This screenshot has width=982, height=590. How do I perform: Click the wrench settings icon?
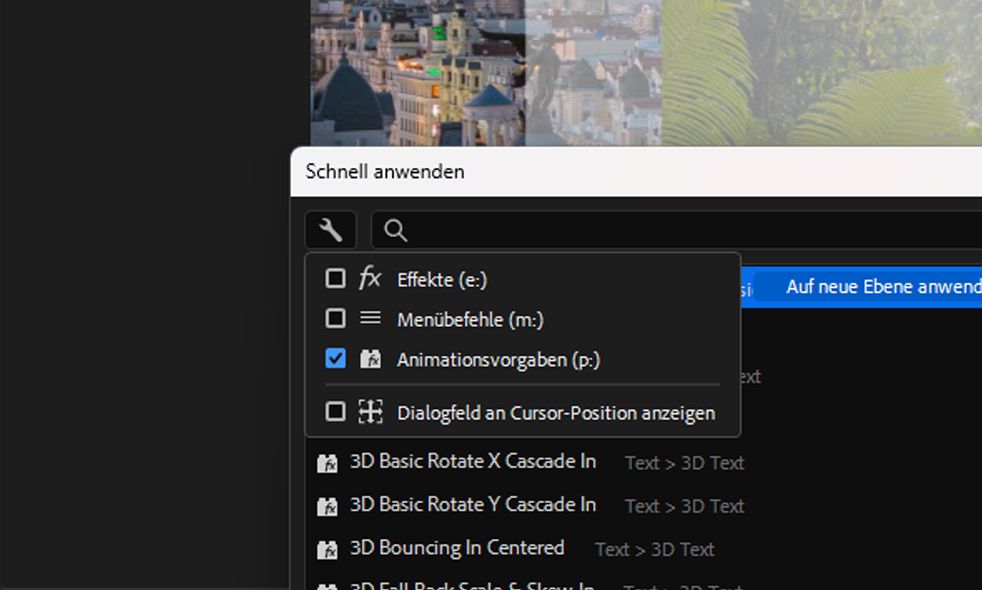pyautogui.click(x=330, y=231)
